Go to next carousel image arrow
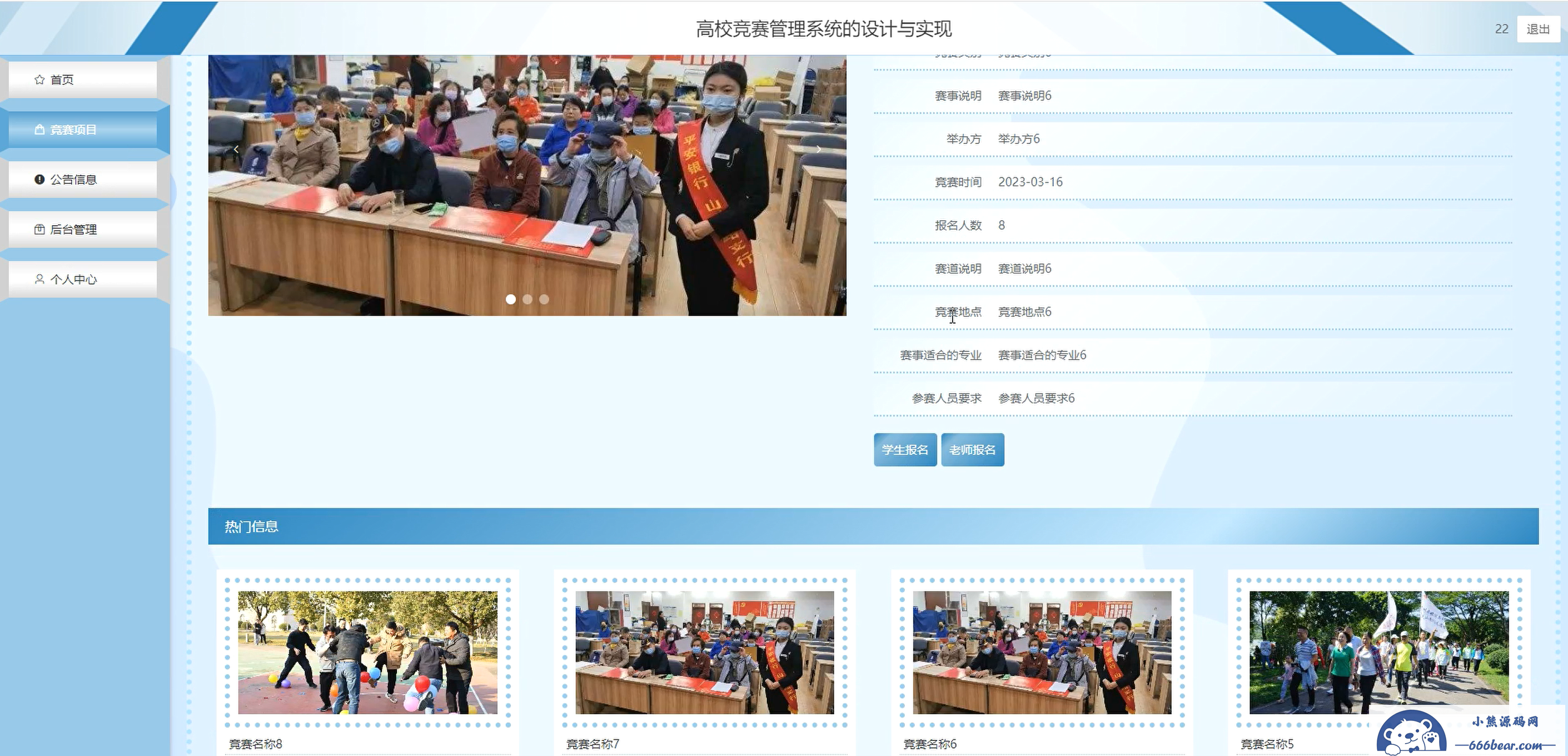The image size is (1568, 756). point(818,149)
